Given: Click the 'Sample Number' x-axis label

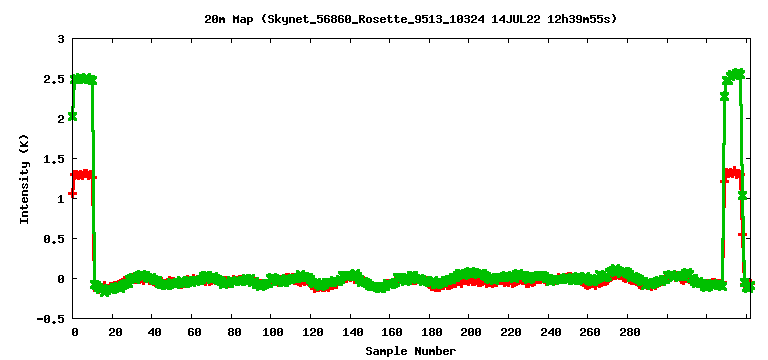Looking at the screenshot, I should (x=410, y=351).
